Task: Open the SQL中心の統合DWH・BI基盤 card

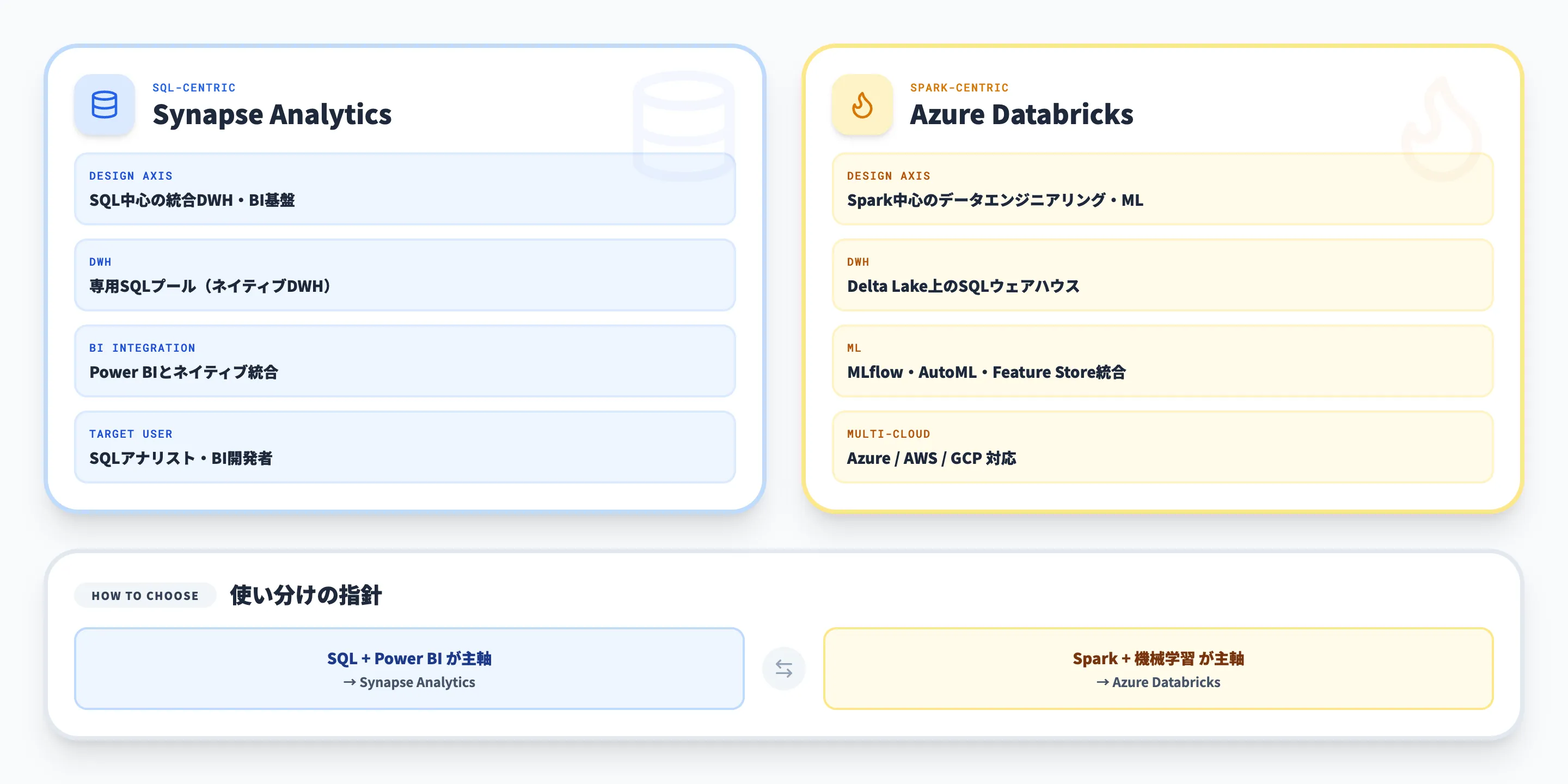Action: pyautogui.click(x=405, y=189)
